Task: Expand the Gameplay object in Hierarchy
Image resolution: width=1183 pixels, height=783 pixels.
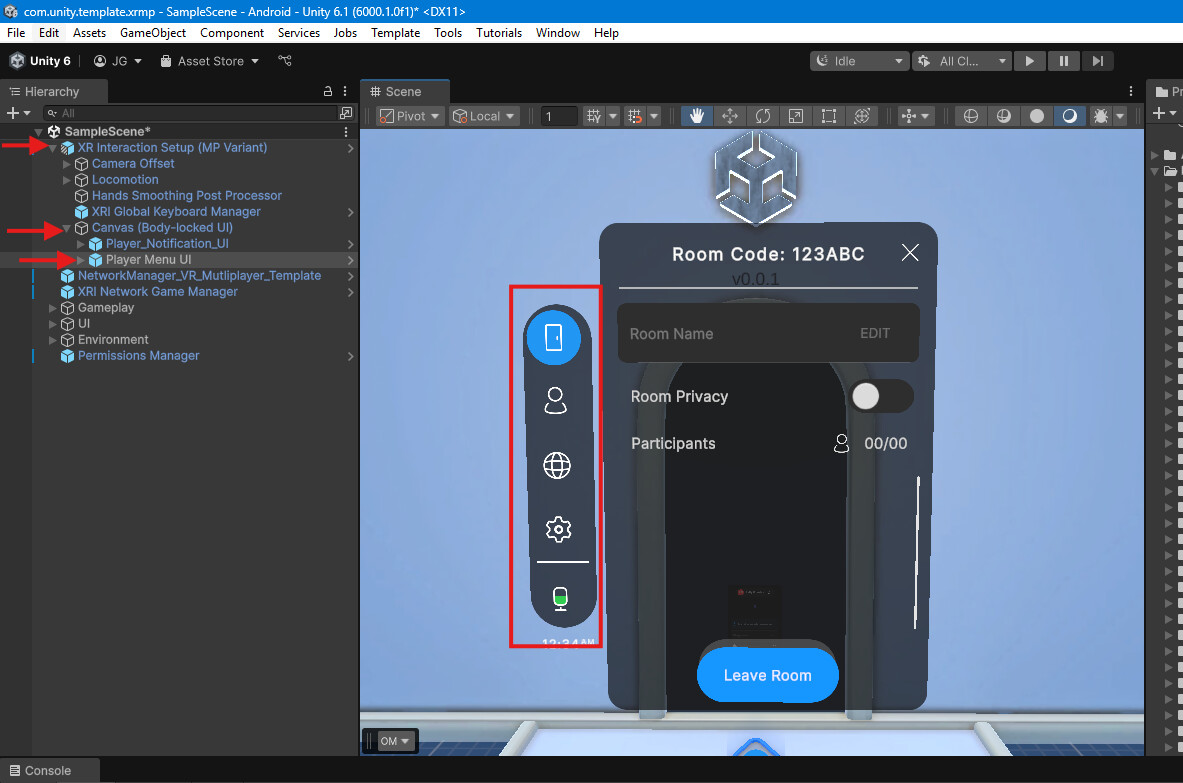Action: 51,307
